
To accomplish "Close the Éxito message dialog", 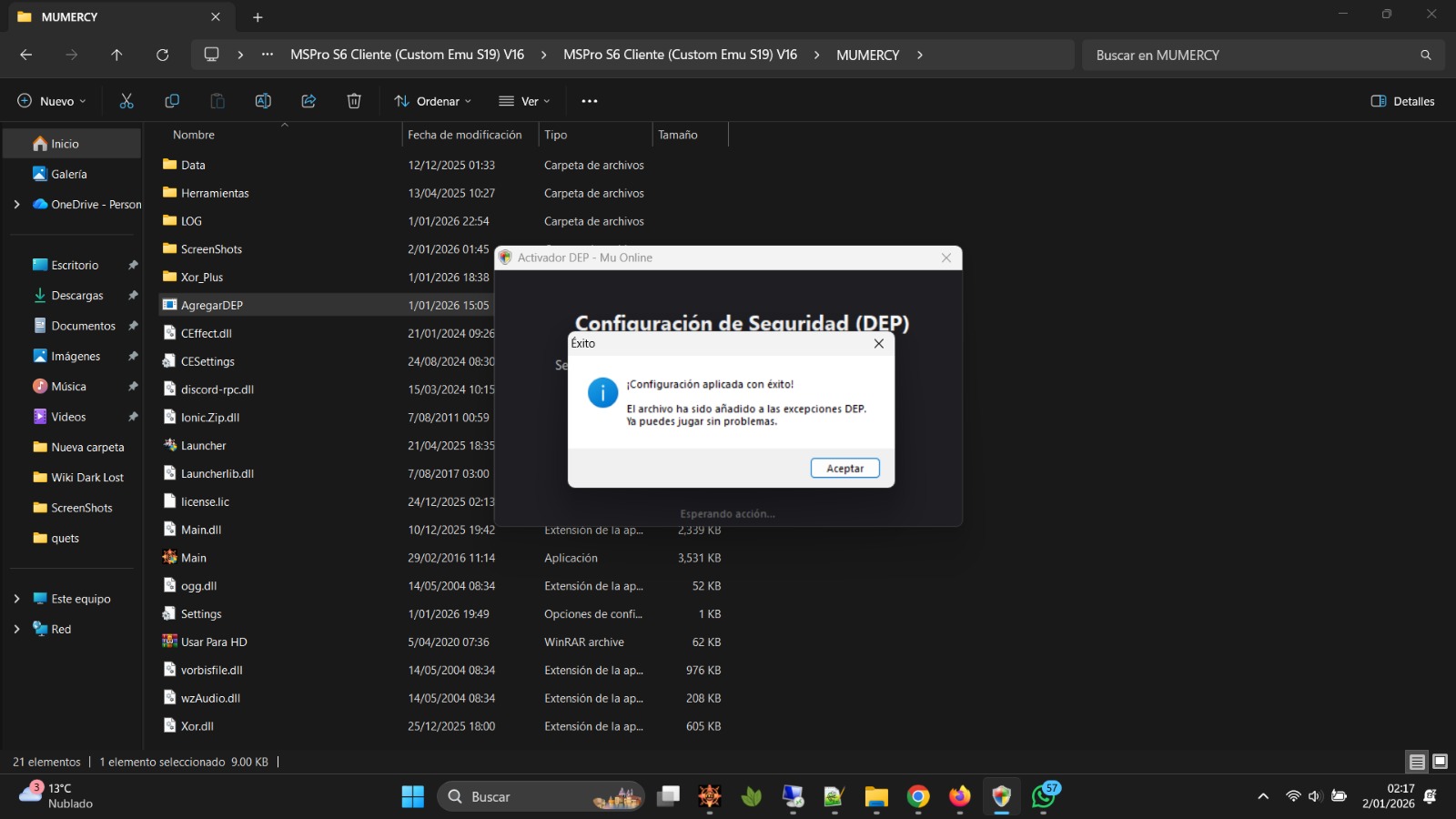I will click(x=878, y=343).
